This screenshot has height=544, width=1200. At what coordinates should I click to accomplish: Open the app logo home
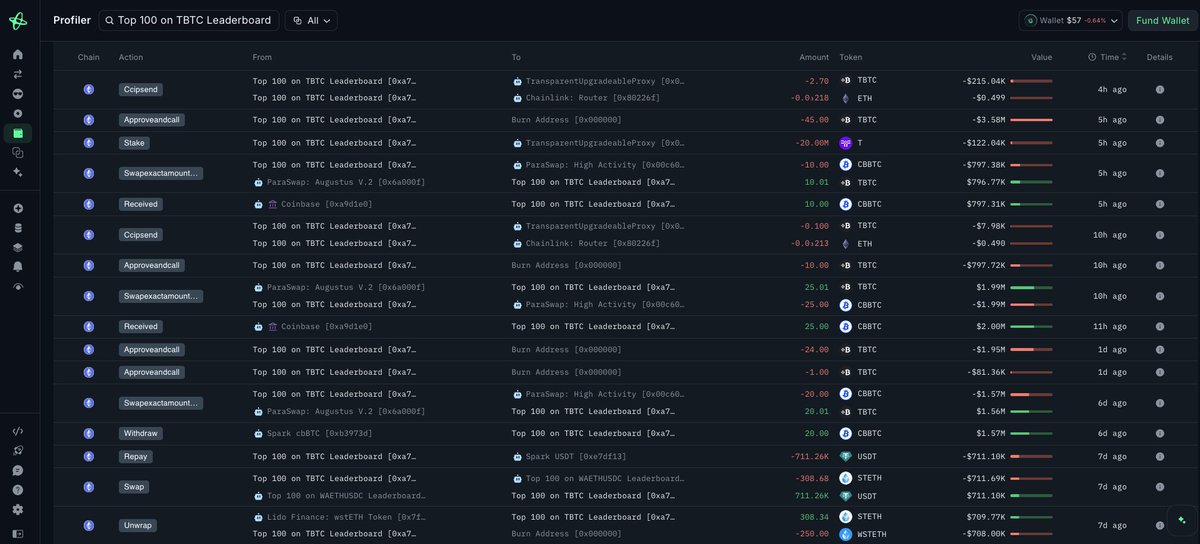pyautogui.click(x=18, y=20)
